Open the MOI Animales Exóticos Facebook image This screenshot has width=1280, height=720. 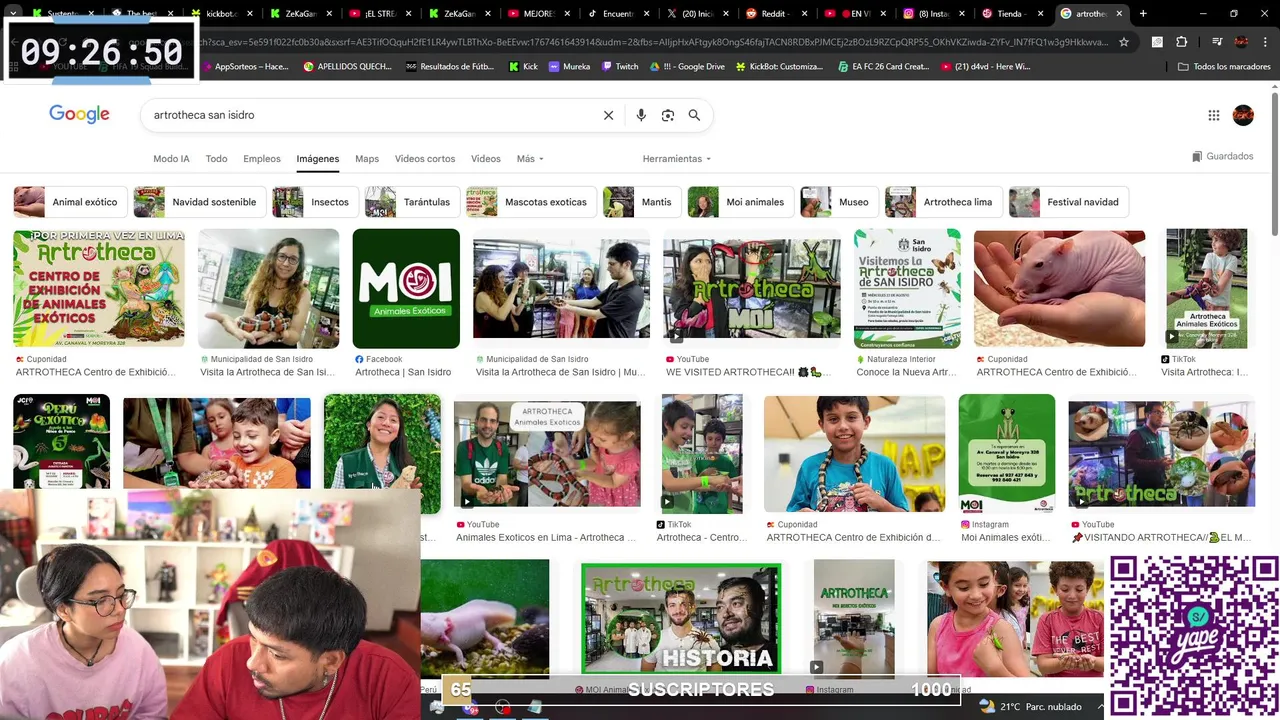(406, 288)
